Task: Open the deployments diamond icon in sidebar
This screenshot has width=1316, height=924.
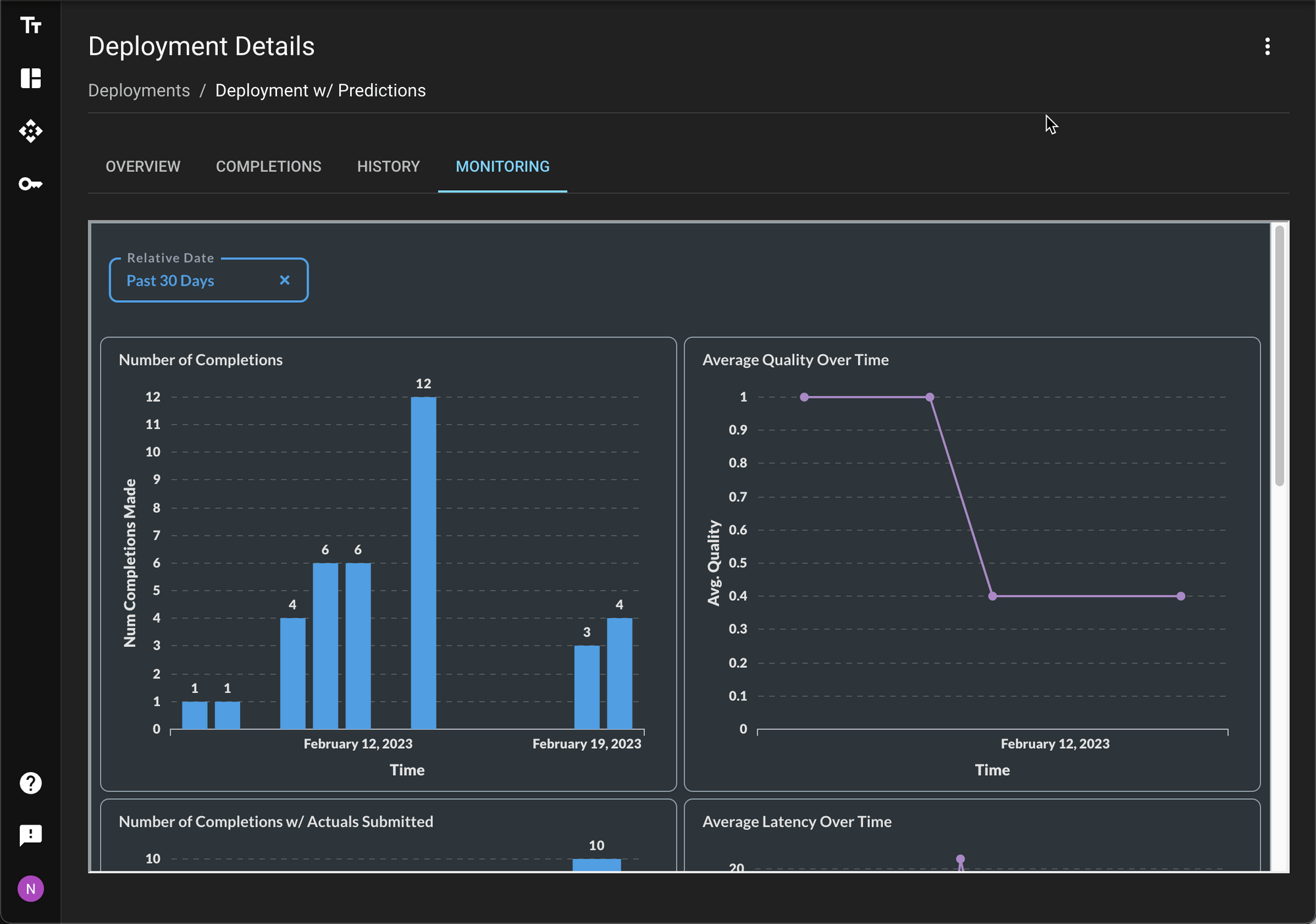Action: point(30,131)
